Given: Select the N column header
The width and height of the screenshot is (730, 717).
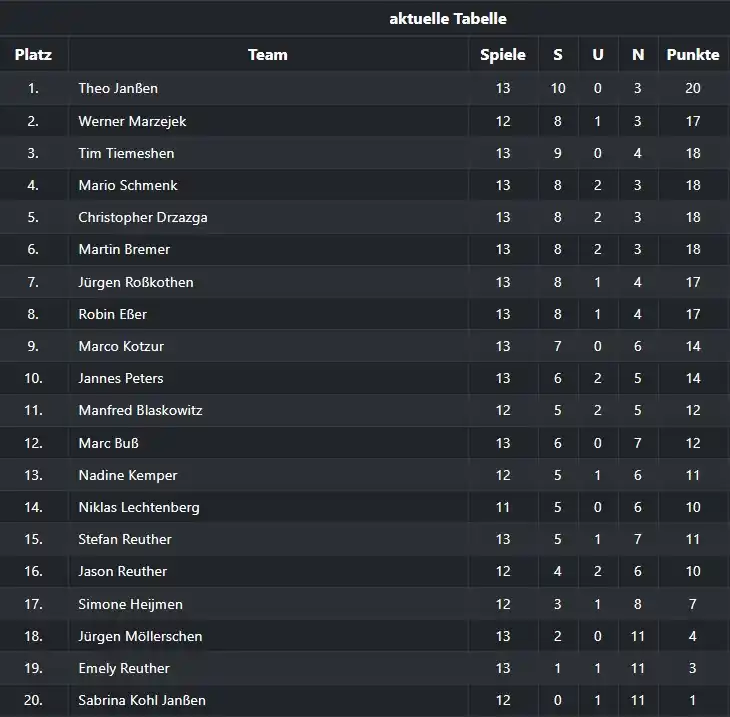Looking at the screenshot, I should tap(638, 54).
